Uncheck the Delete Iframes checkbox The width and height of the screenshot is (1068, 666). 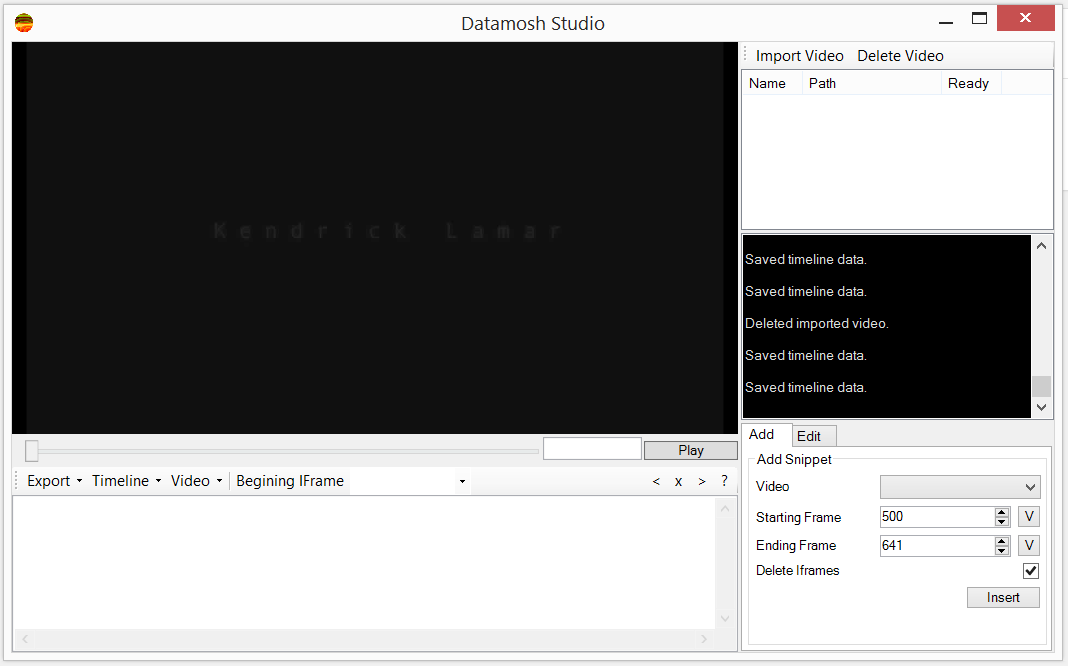tap(1031, 571)
